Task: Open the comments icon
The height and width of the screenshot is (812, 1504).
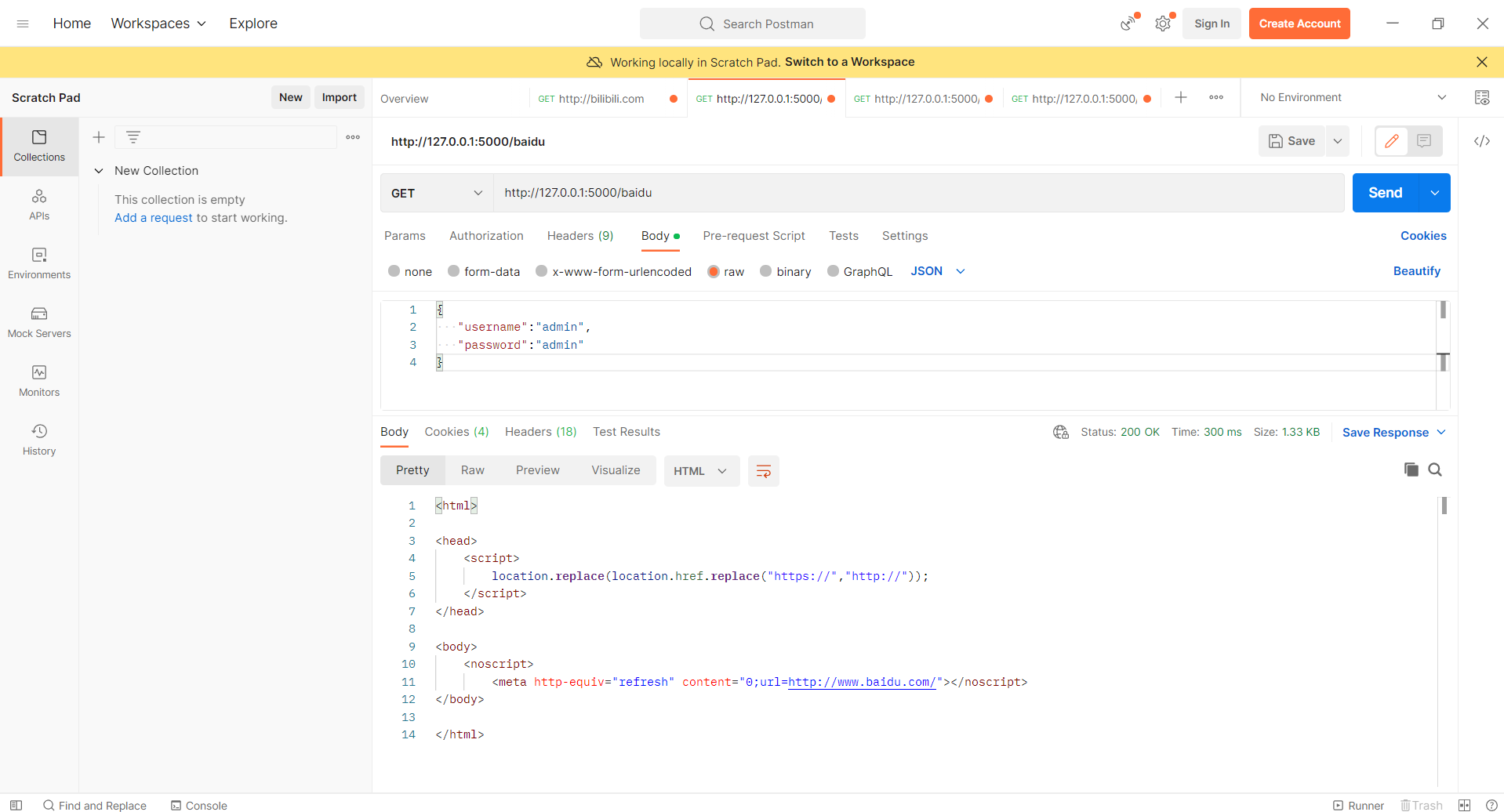Action: point(1424,141)
